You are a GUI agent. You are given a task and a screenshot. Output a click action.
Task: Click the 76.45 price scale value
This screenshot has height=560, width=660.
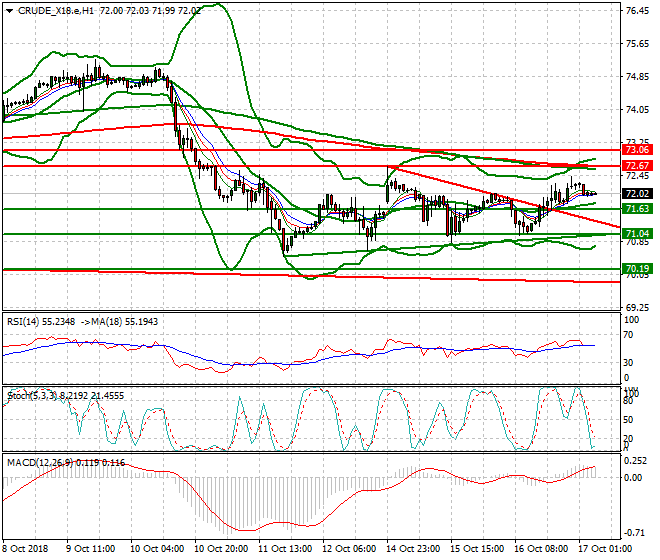click(x=637, y=11)
